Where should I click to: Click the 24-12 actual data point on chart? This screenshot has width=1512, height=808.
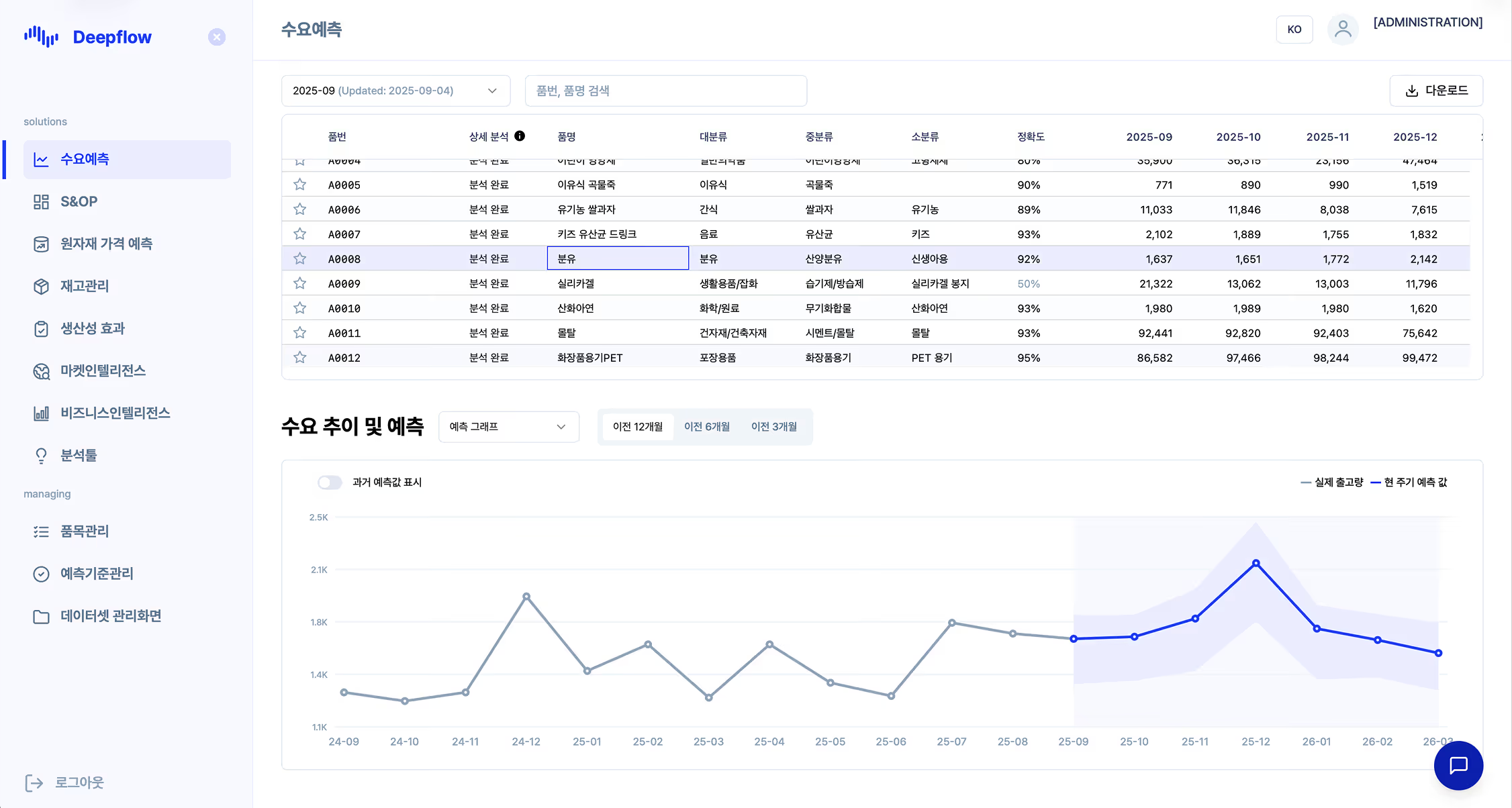click(x=526, y=596)
